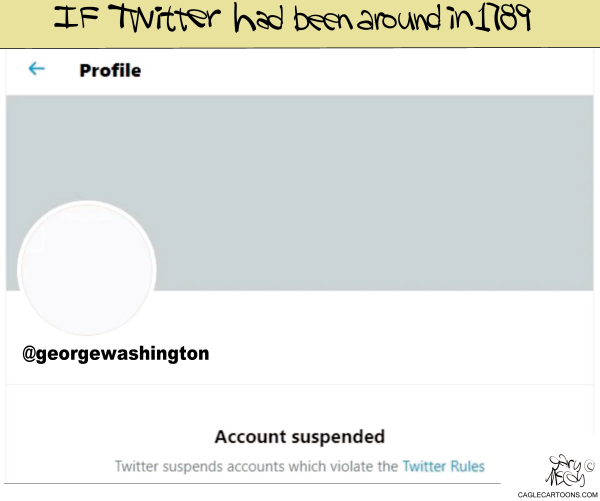Click the divider line below the handle
600x501 pixels.
coord(300,384)
